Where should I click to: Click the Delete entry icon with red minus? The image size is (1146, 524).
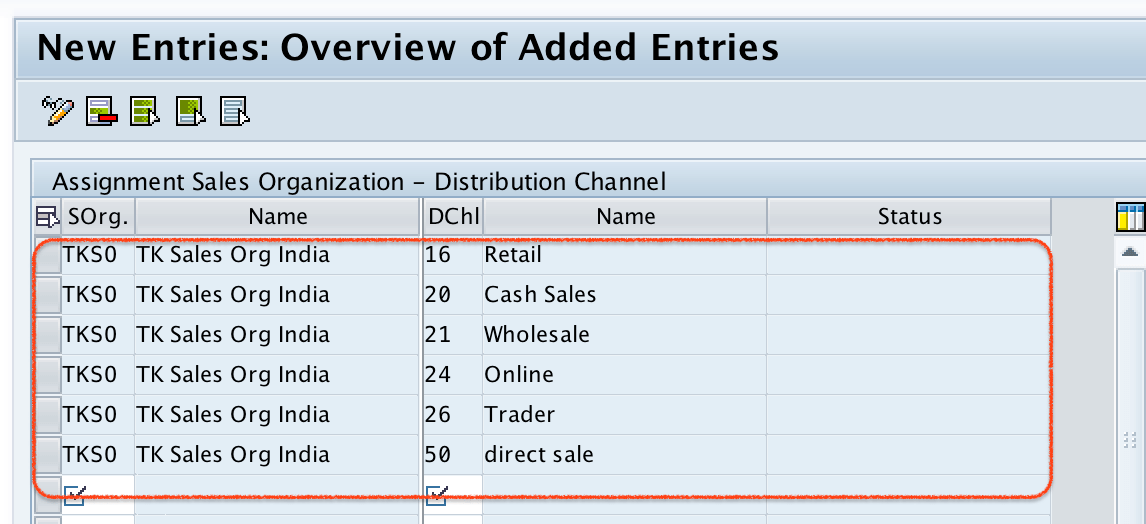tap(102, 111)
